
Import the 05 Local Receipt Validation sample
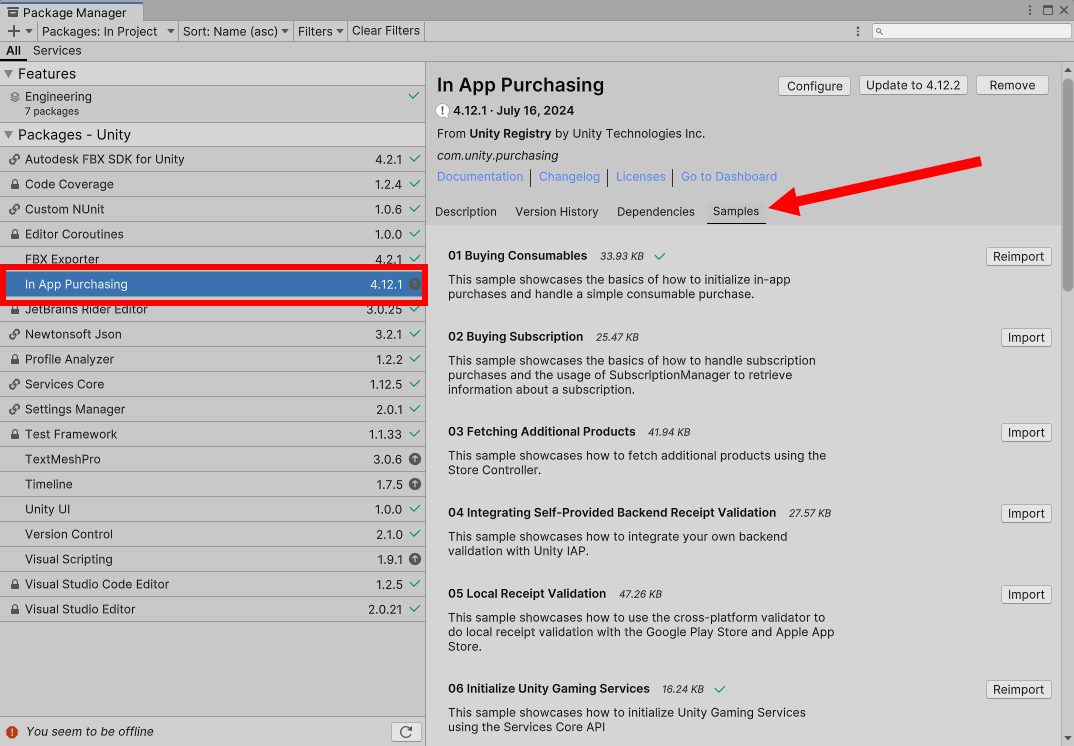tap(1026, 595)
